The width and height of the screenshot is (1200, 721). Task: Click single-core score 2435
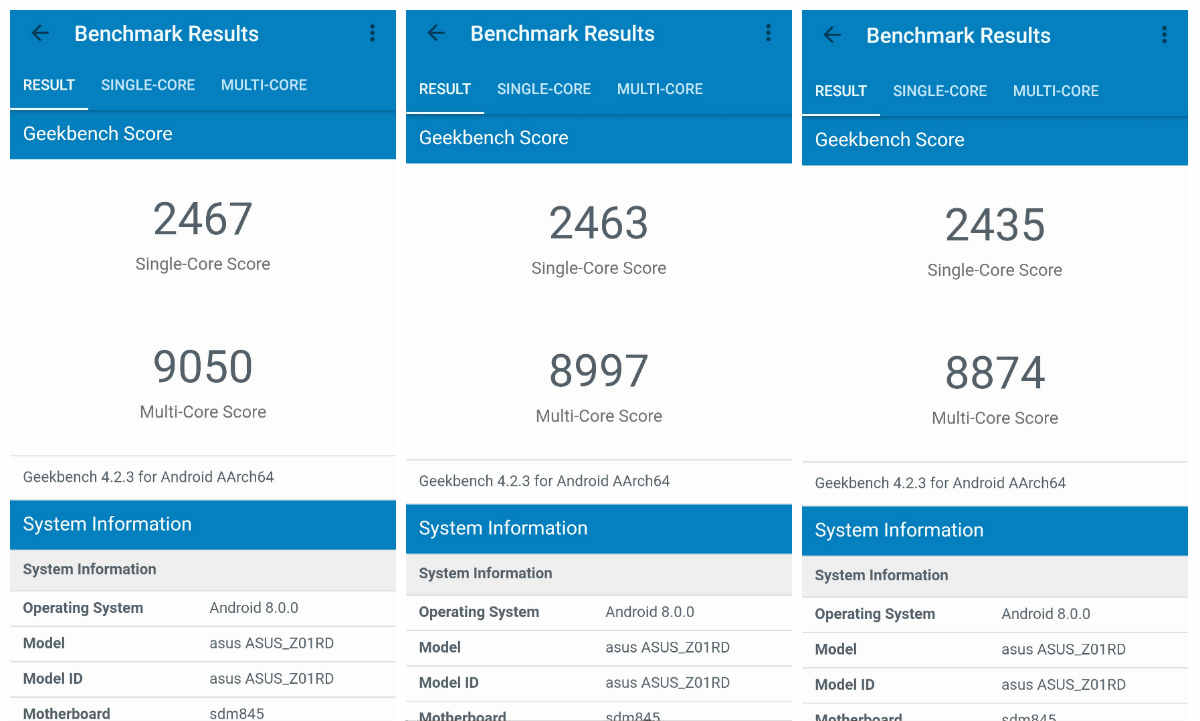(x=995, y=225)
